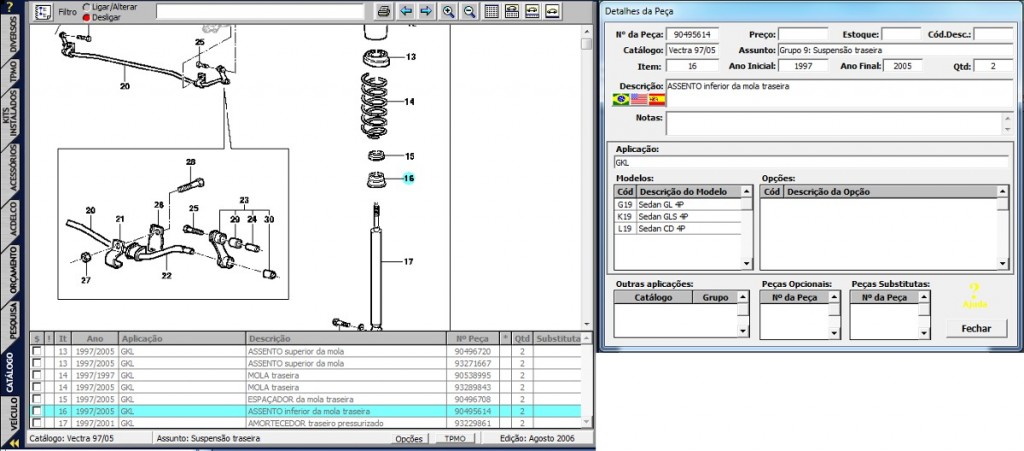
Task: Check the box for ESPAÇADOR da mola traseira
Action: 37,399
